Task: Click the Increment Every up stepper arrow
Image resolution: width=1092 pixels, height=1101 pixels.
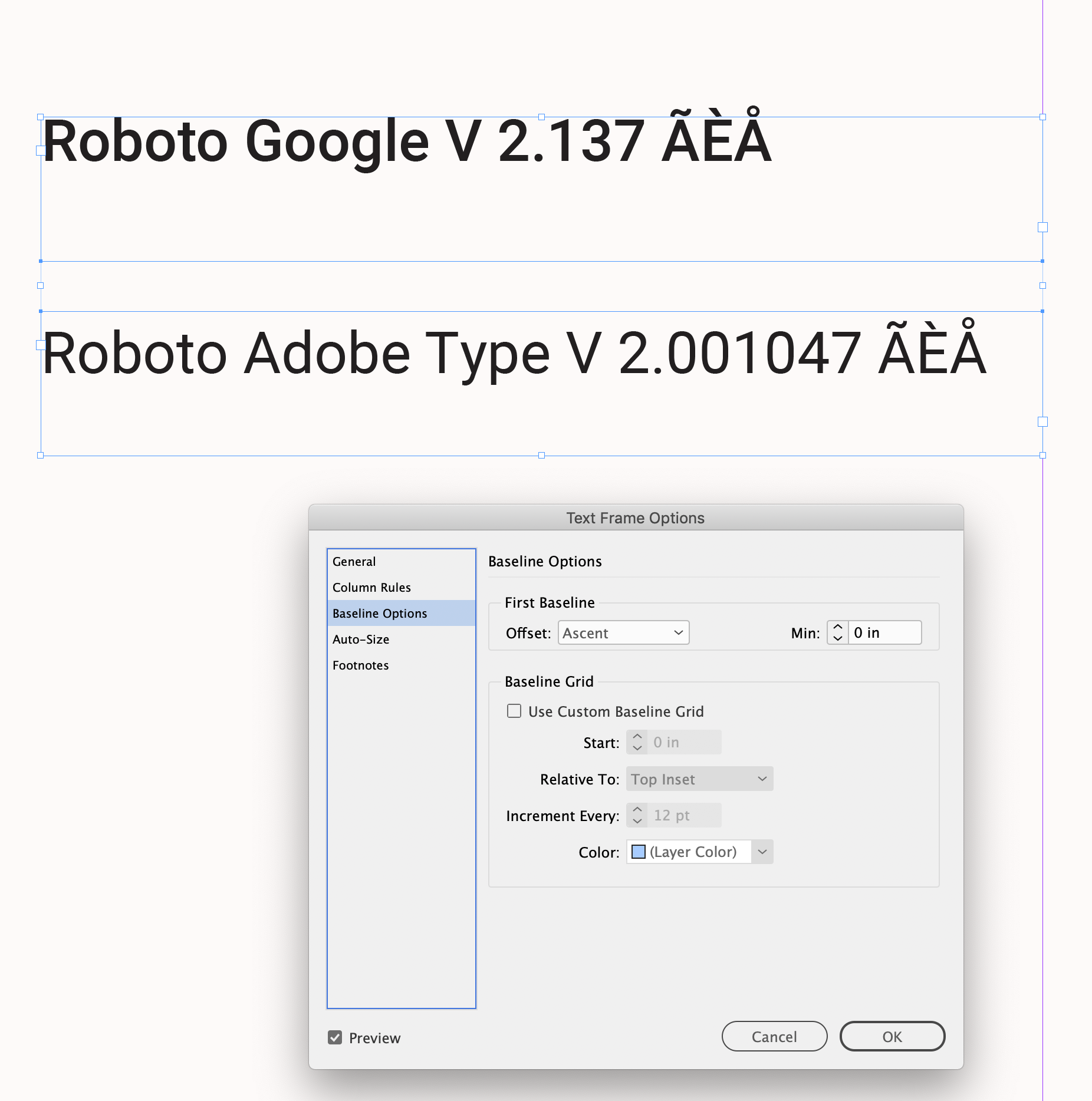Action: [637, 810]
